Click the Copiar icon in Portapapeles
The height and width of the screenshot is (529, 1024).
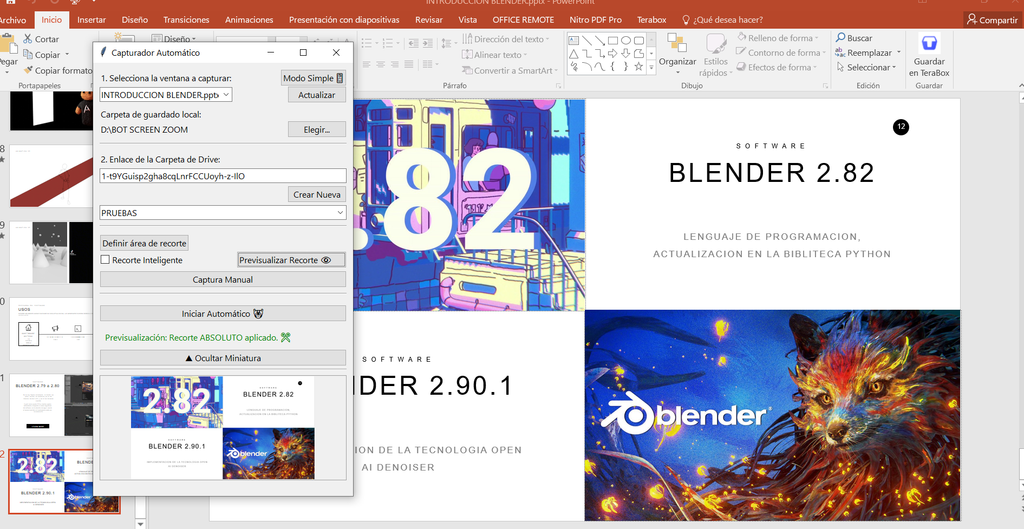(28, 55)
